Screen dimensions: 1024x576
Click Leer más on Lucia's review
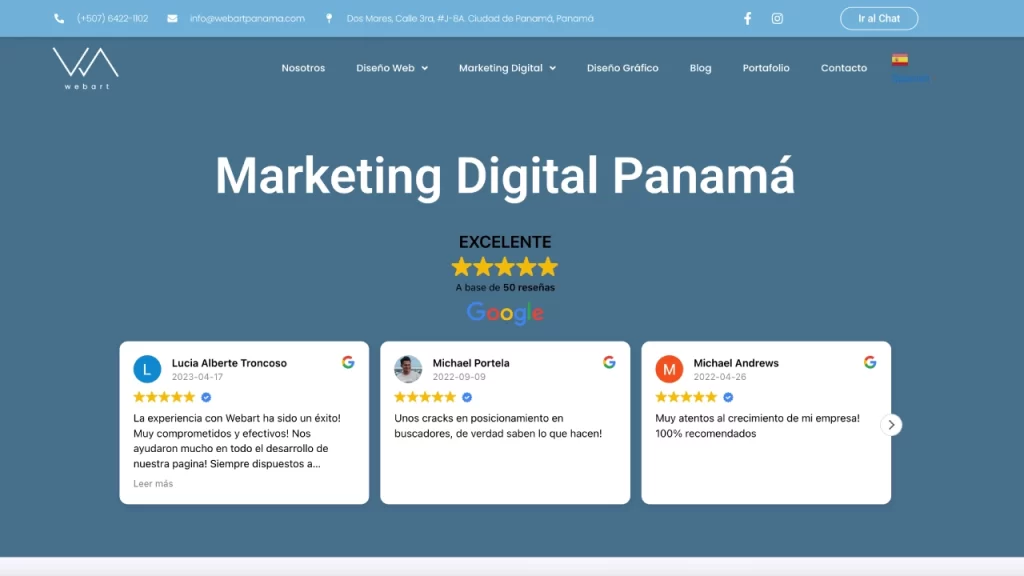coord(153,484)
